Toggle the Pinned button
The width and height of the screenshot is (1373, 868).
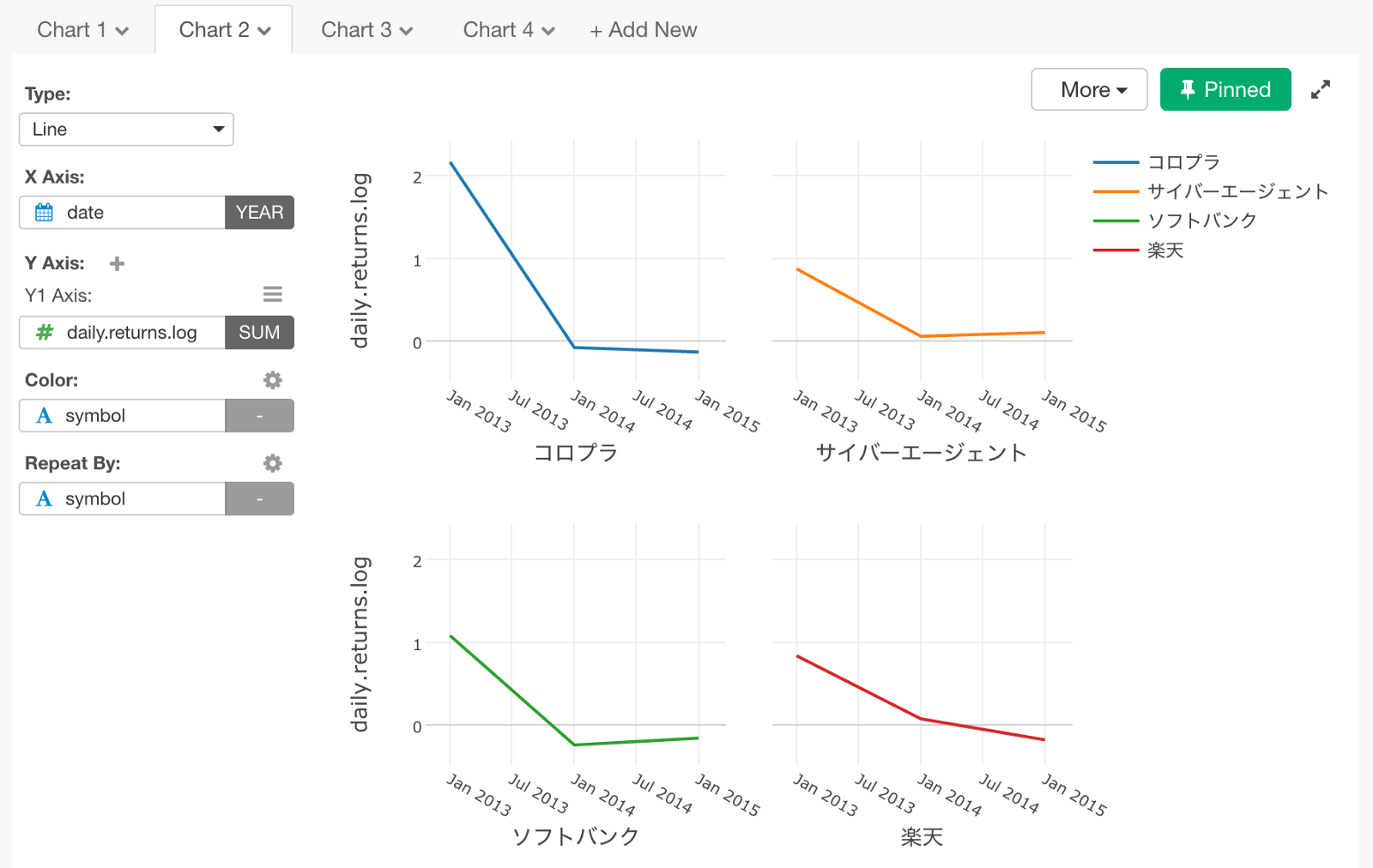tap(1225, 90)
